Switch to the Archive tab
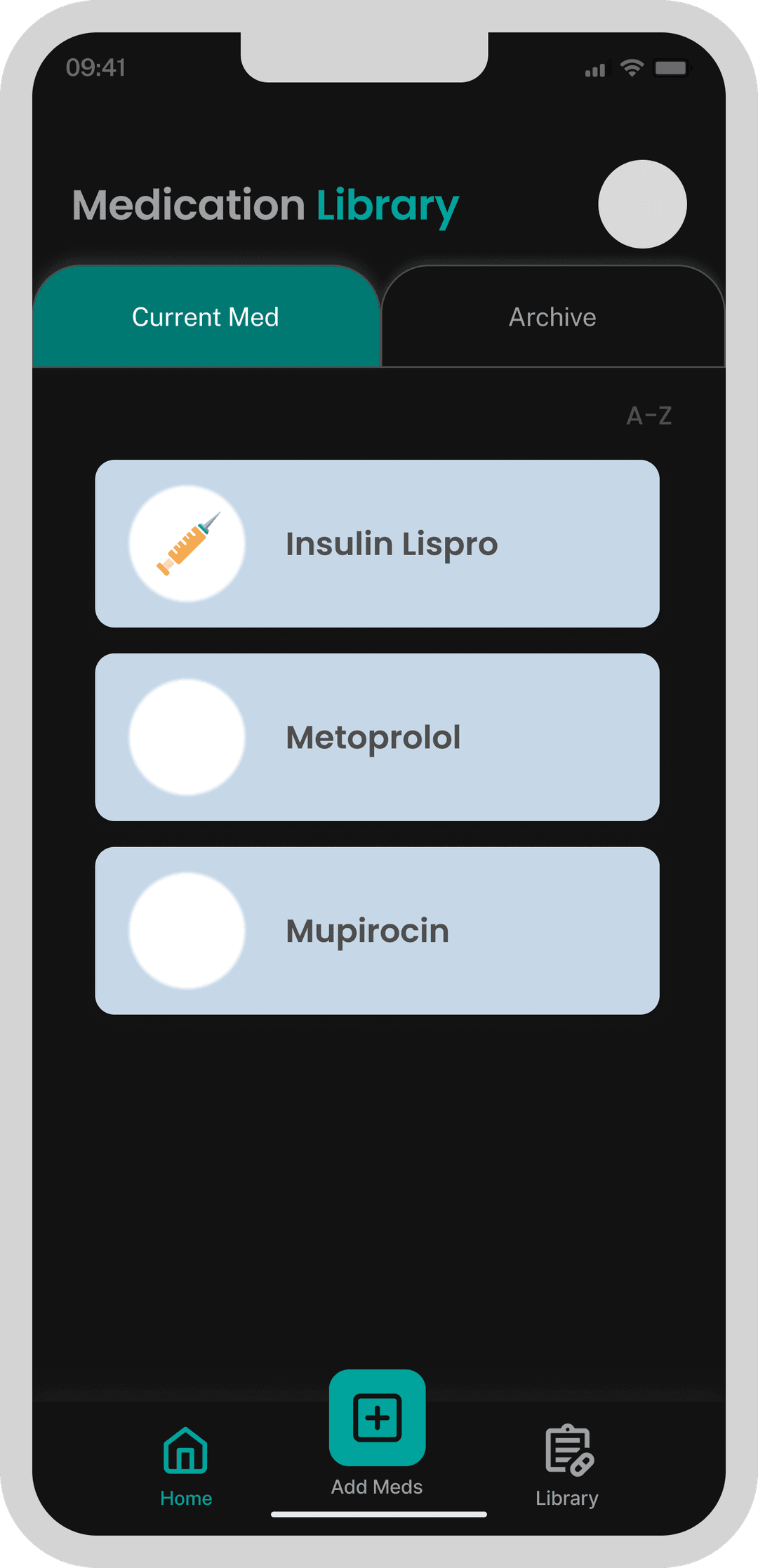Screen dimensions: 758x1568 [552, 317]
